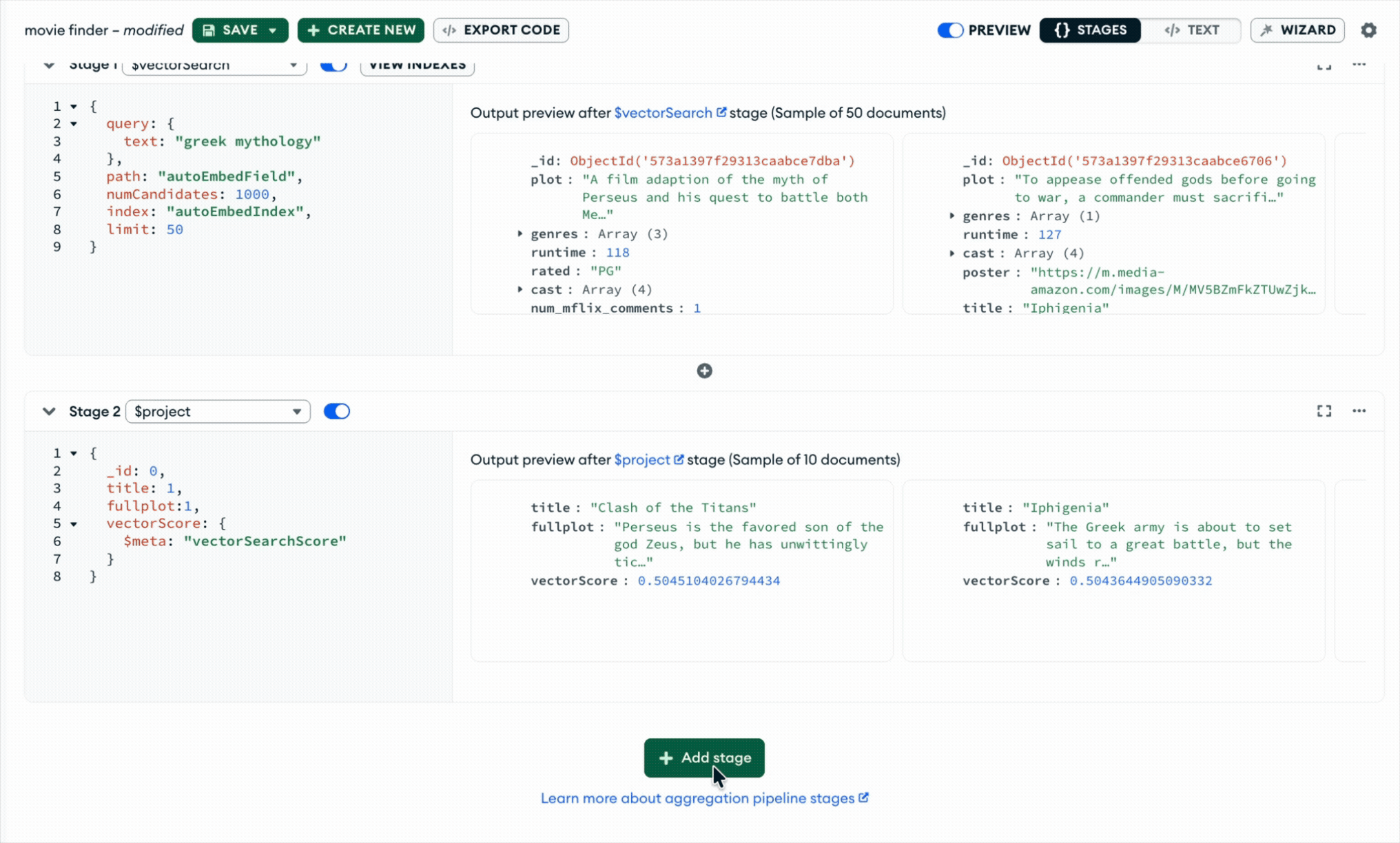The width and height of the screenshot is (1400, 843).
Task: Expand Stage 1 to fullscreen
Action: pos(1324,65)
